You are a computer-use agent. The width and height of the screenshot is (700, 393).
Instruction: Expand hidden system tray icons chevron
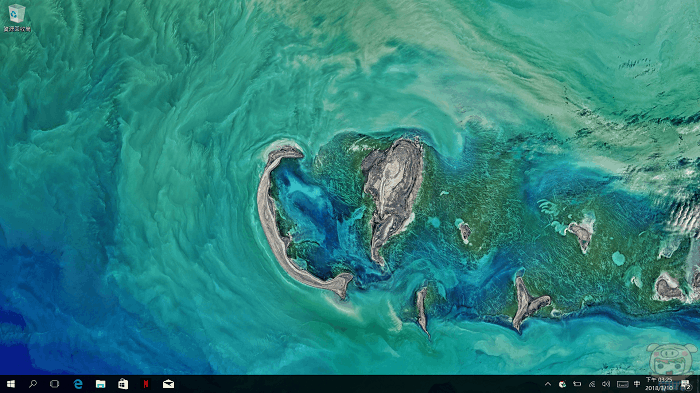pyautogui.click(x=548, y=384)
